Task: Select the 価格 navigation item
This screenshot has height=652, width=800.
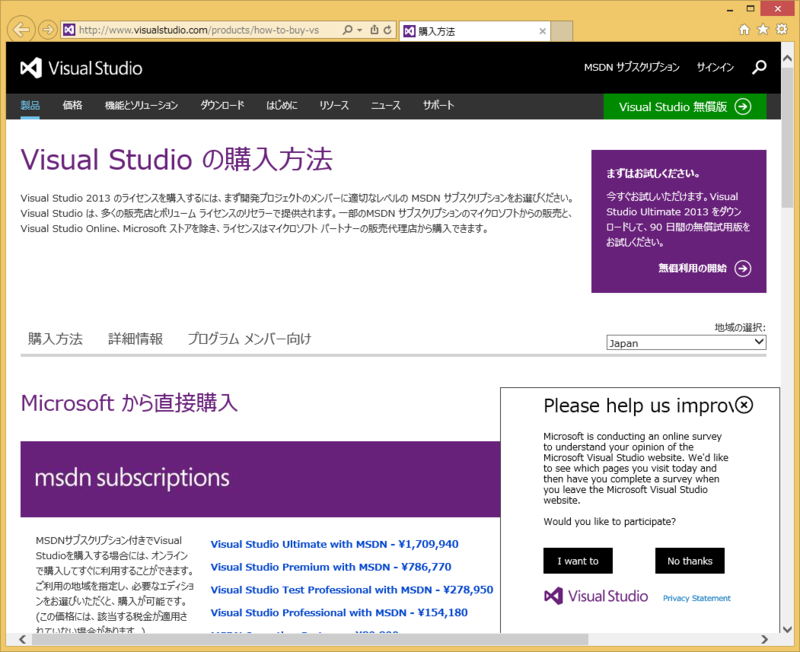Action: 72,105
